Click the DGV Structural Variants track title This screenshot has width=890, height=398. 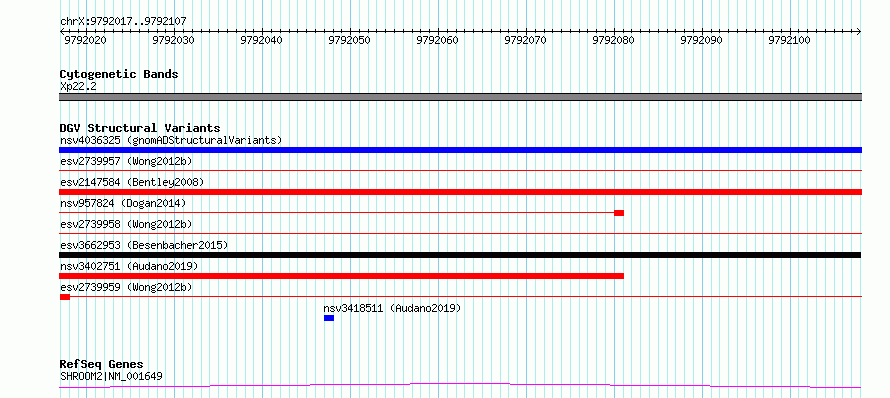click(140, 128)
